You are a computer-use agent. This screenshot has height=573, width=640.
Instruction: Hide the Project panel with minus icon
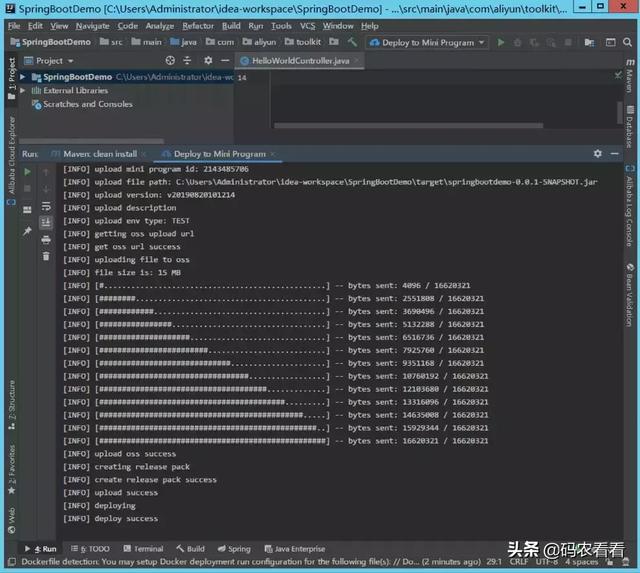(225, 60)
